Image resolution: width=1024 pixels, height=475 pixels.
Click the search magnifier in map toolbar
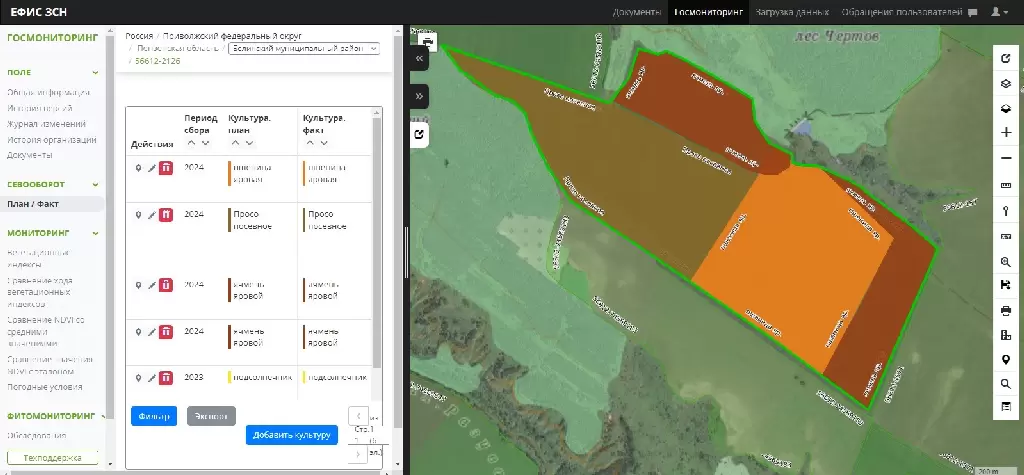(x=1006, y=383)
